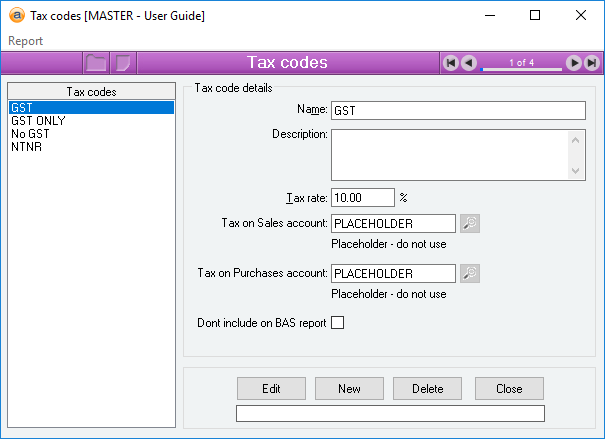Select NTNR tax code entry
The height and width of the screenshot is (439, 605).
[x=26, y=146]
